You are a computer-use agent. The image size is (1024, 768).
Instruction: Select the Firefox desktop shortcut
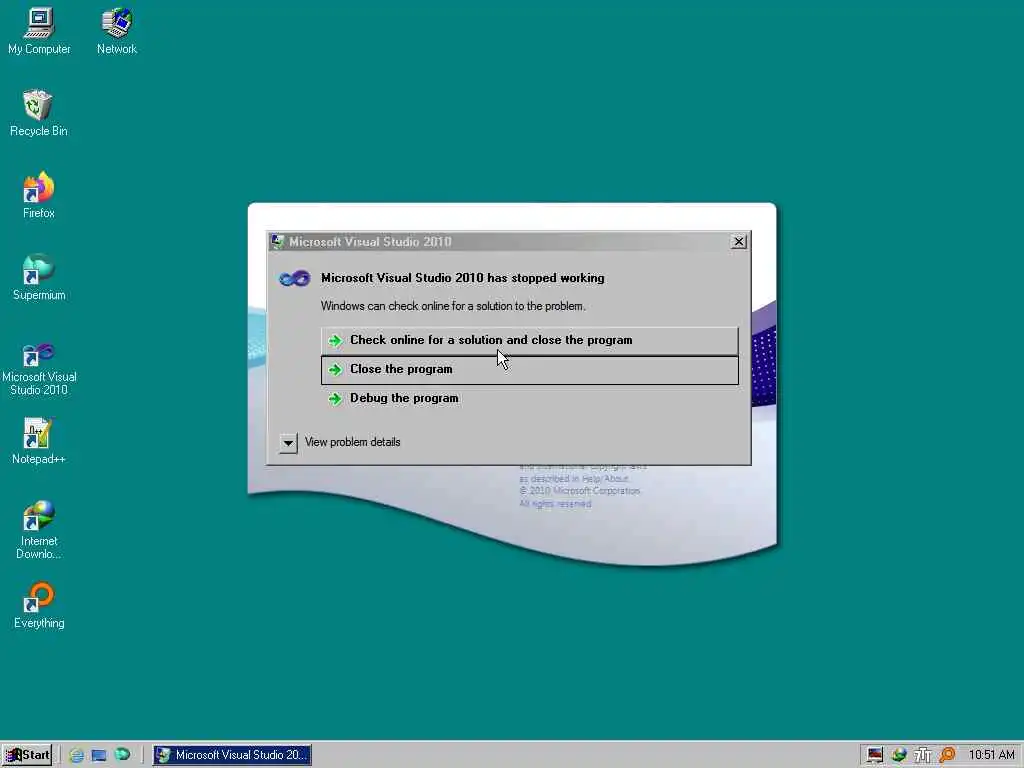coord(39,195)
